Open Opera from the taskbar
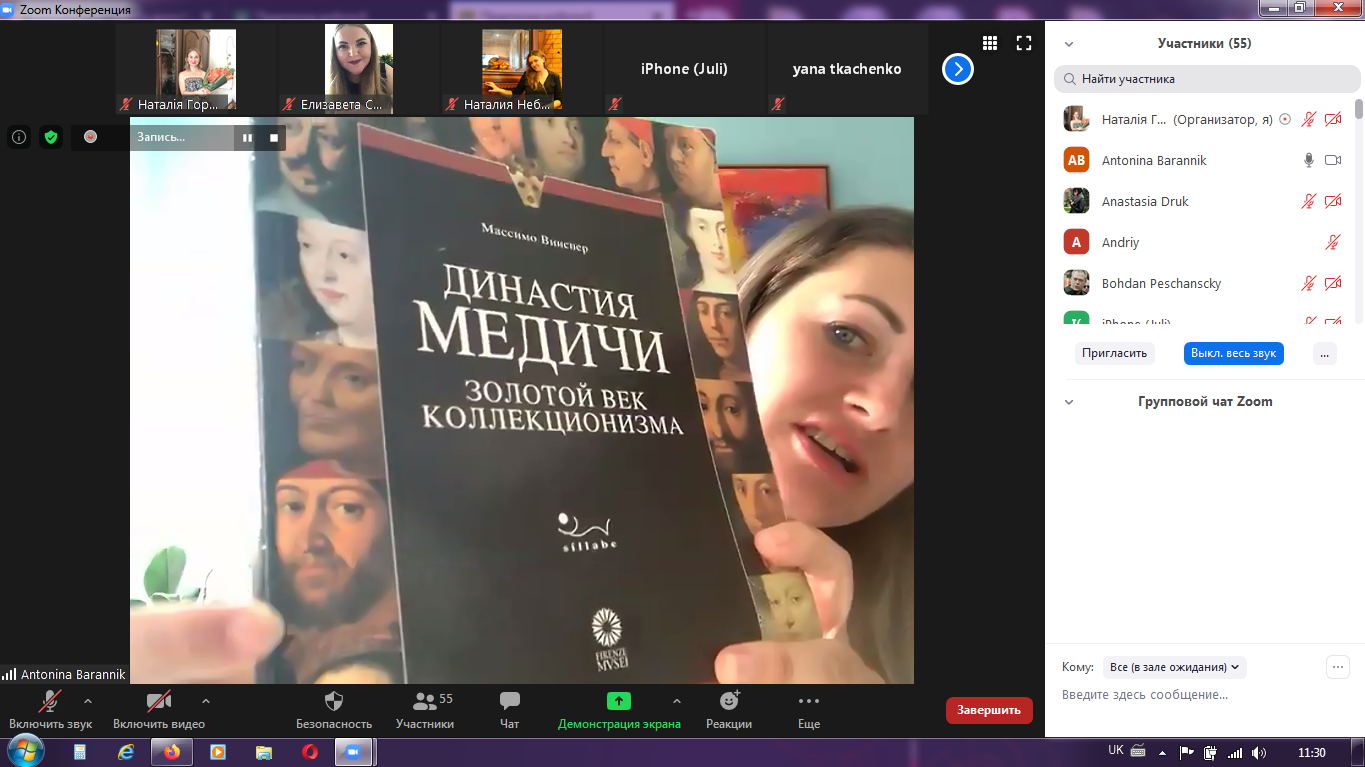 click(x=310, y=752)
